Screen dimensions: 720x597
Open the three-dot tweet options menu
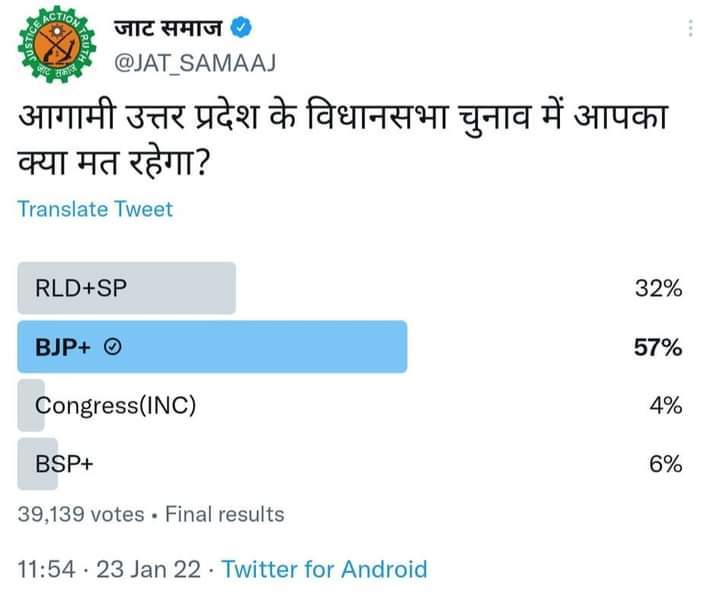tap(690, 28)
